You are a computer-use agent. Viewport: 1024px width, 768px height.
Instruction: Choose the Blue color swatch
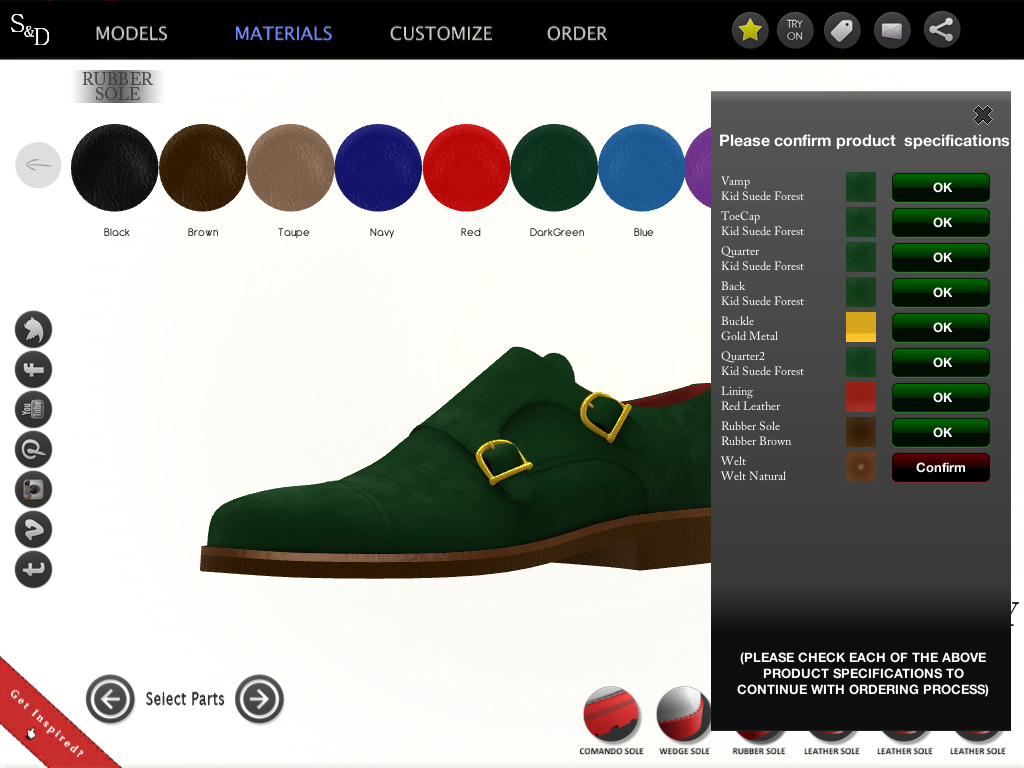(641, 168)
